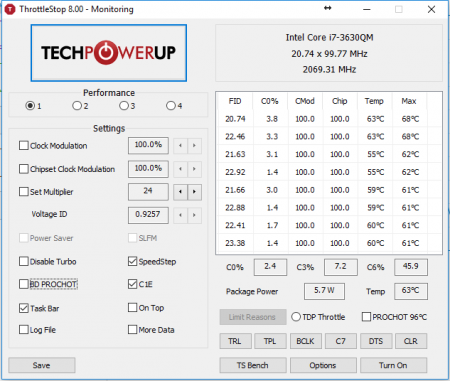Click the ThrottleStop title bar icon

pos(10,9)
